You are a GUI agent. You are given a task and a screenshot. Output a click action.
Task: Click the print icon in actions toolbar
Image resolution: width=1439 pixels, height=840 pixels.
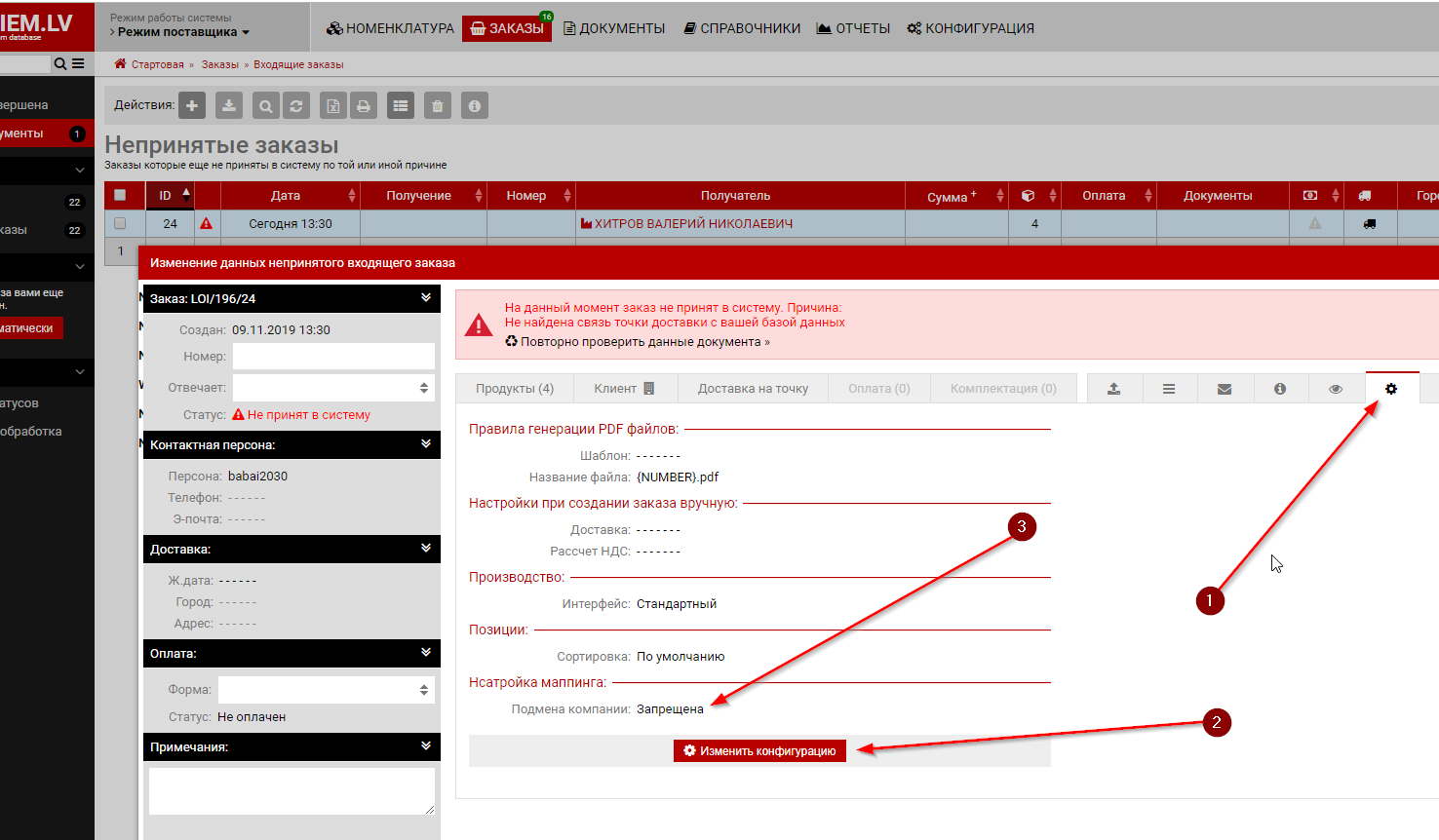[364, 106]
